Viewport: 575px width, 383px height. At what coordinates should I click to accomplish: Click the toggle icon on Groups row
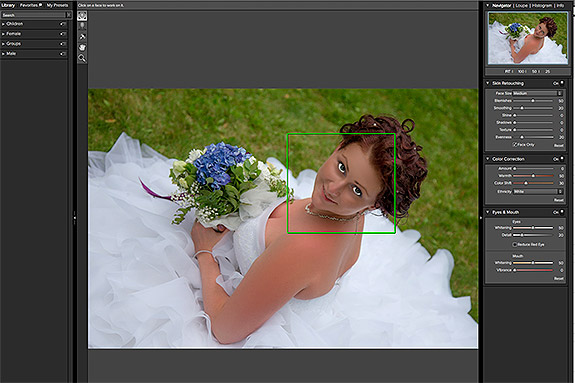pos(63,44)
